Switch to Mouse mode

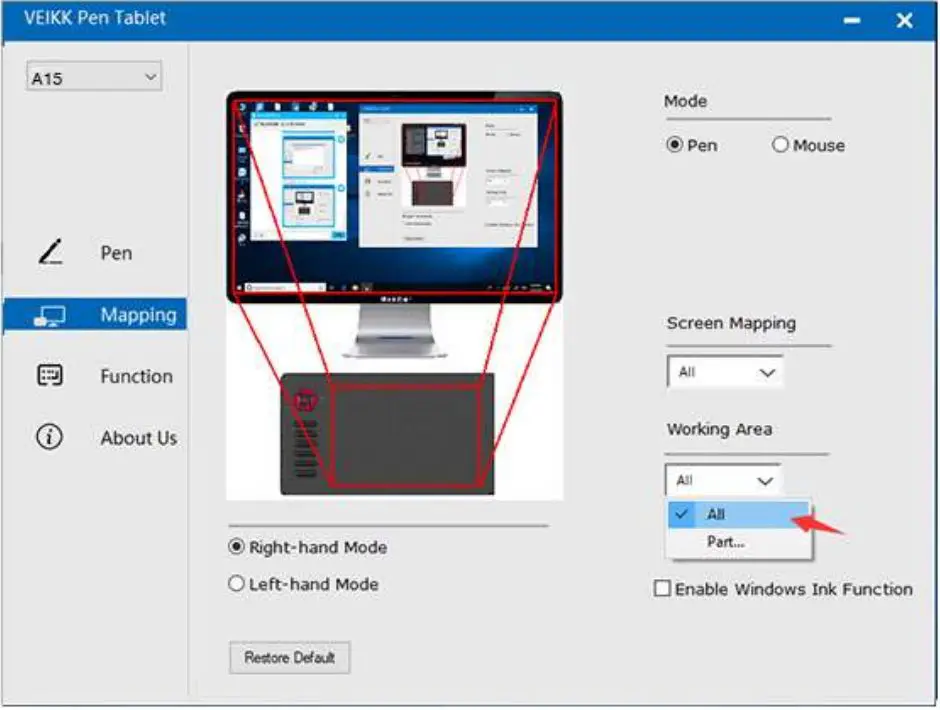pyautogui.click(x=782, y=145)
